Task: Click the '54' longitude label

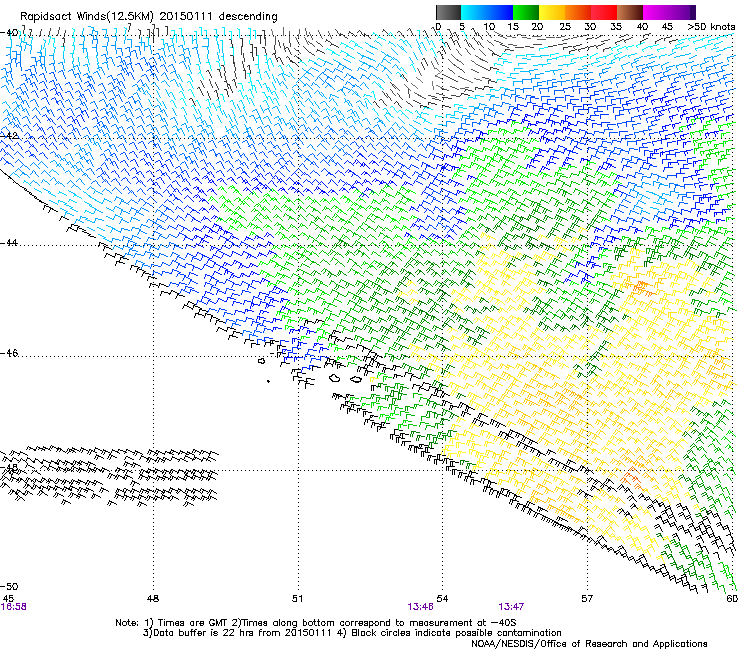Action: [x=442, y=599]
